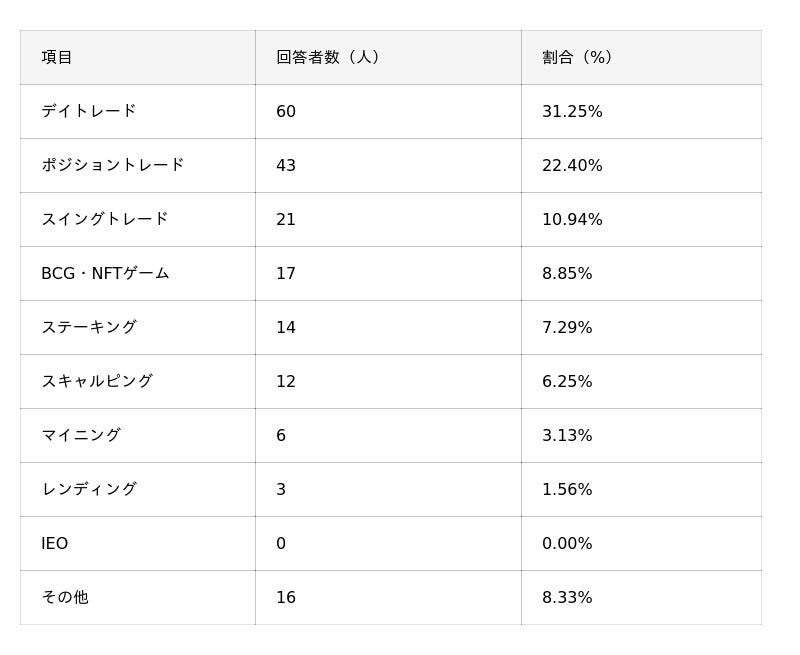
Task: Click the respondent count 43 cell
Action: [x=286, y=166]
